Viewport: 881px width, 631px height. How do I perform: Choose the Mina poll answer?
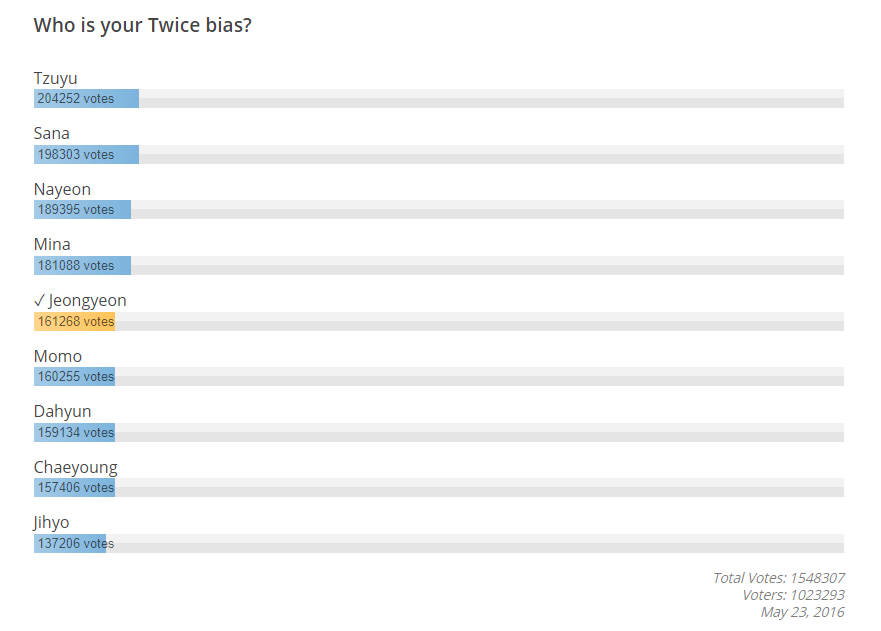52,245
